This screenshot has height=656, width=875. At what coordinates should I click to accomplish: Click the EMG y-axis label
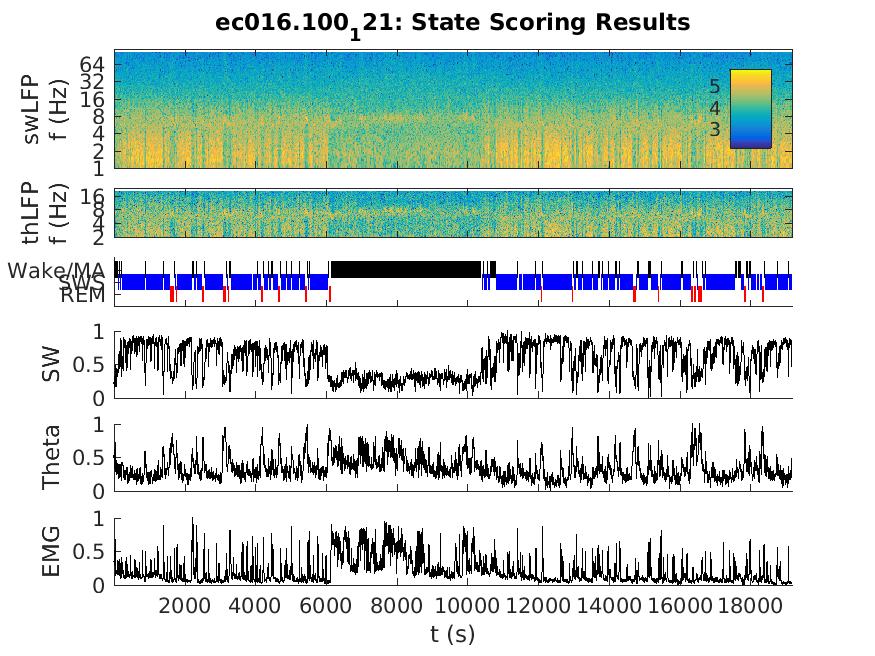(51, 551)
